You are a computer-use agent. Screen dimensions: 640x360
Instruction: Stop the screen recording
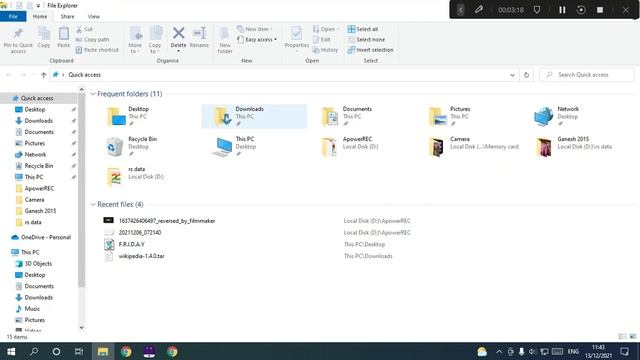point(600,10)
